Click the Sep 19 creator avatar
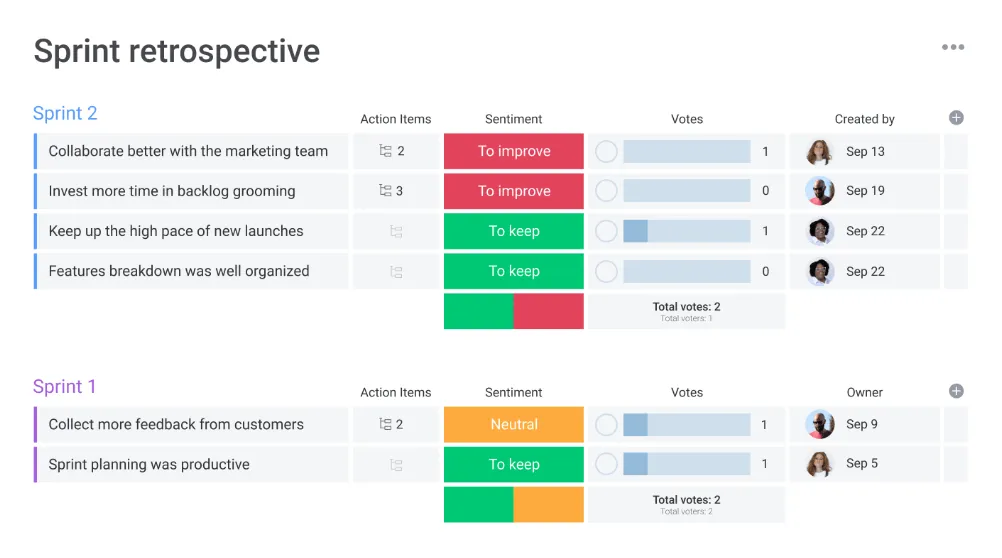This screenshot has height=558, width=1002. click(820, 190)
